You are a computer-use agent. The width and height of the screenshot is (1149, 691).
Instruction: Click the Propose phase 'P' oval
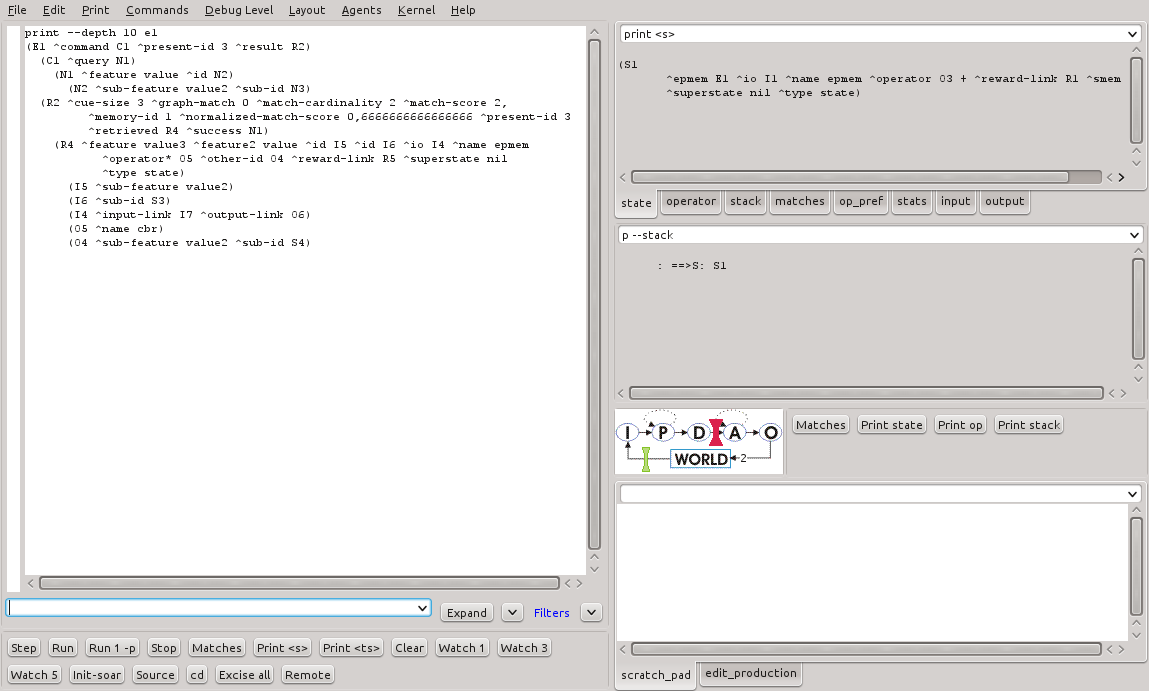tap(662, 433)
